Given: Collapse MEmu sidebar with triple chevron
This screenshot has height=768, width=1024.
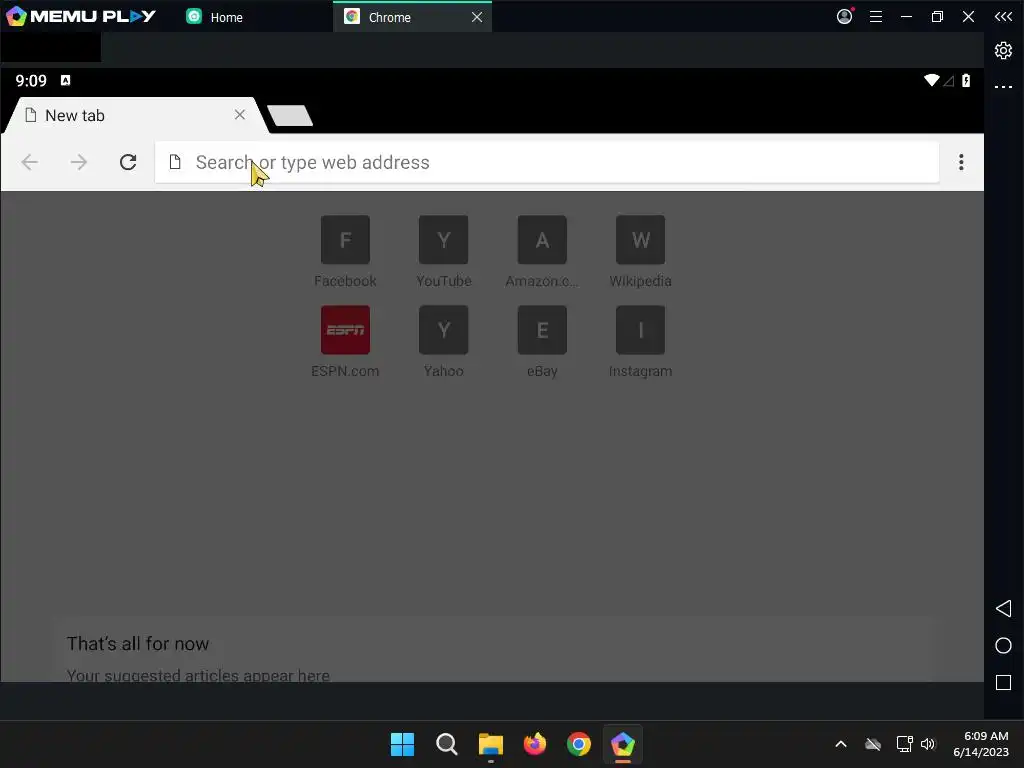Looking at the screenshot, I should coord(1003,16).
